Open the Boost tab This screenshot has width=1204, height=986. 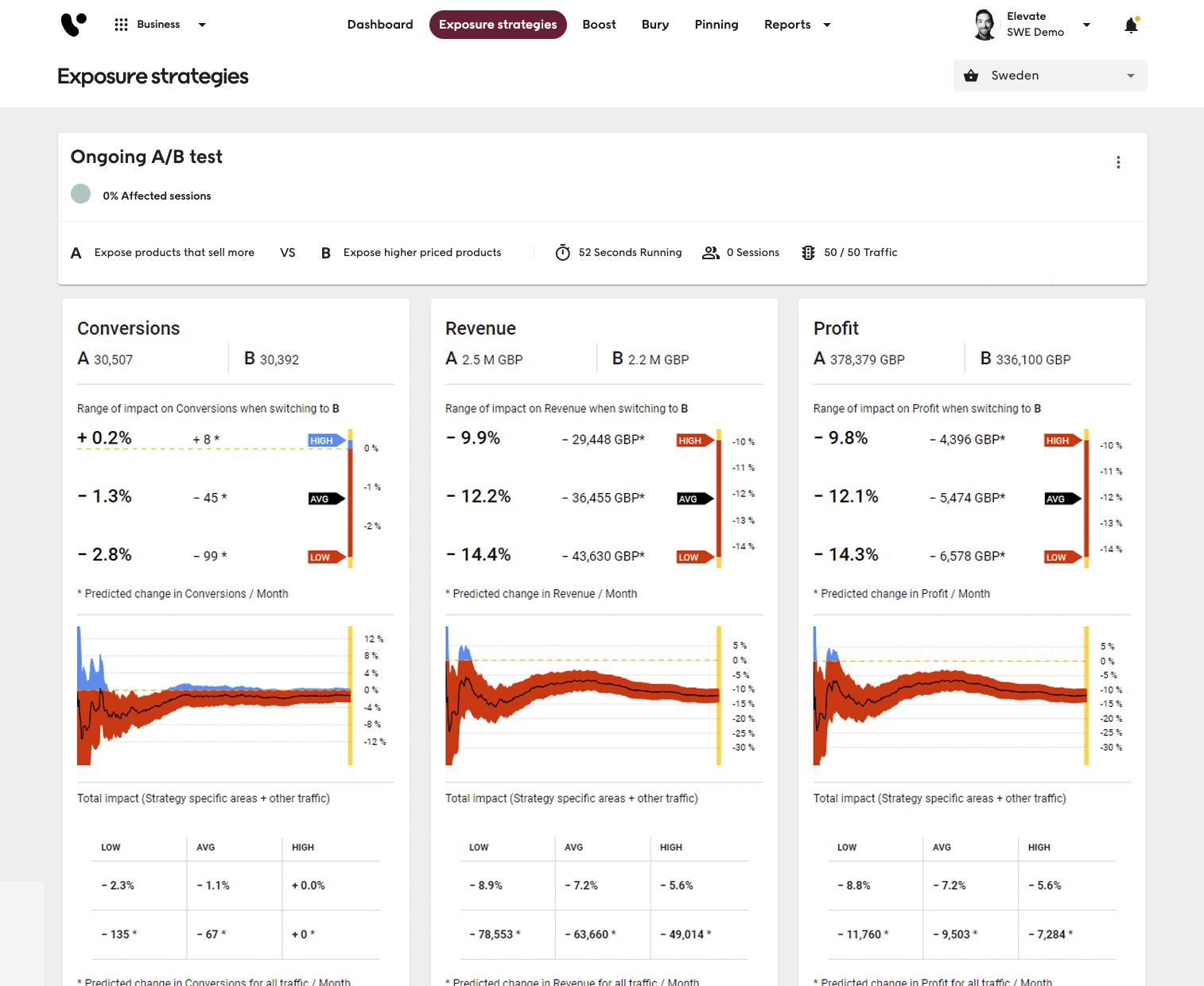tap(599, 25)
